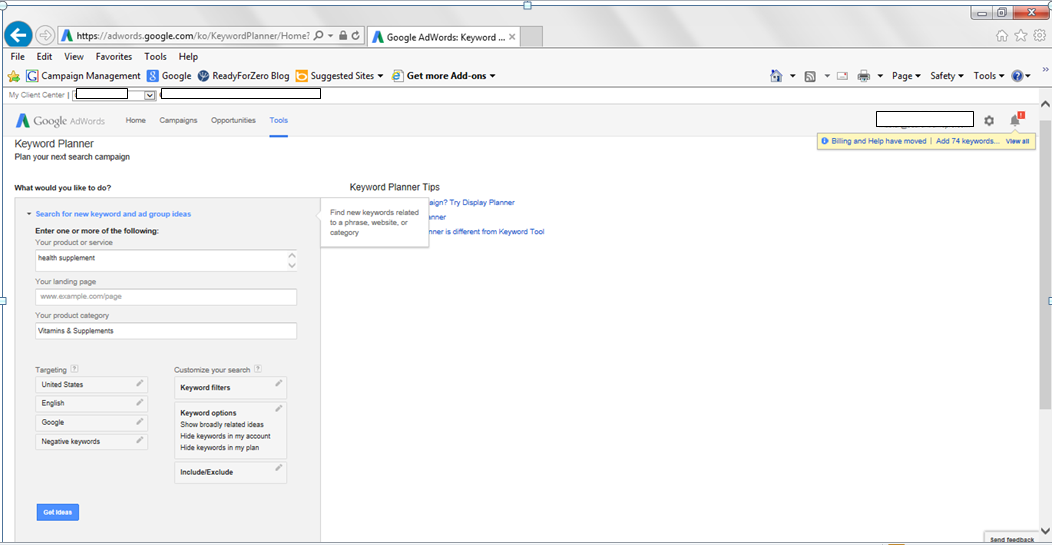
Task: Click the Print icon in command bar
Action: tap(863, 76)
